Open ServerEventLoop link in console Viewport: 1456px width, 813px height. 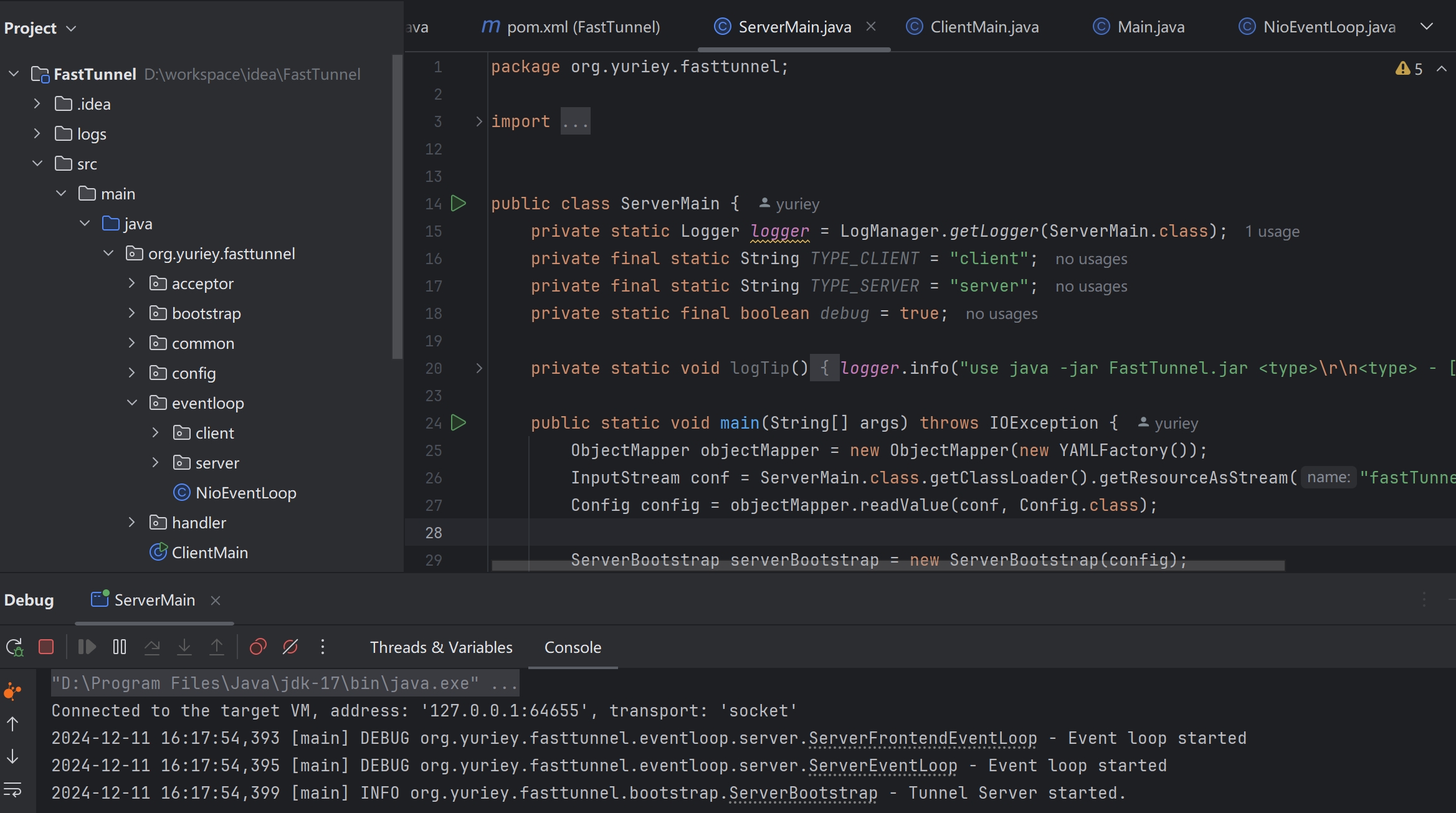pyautogui.click(x=883, y=766)
